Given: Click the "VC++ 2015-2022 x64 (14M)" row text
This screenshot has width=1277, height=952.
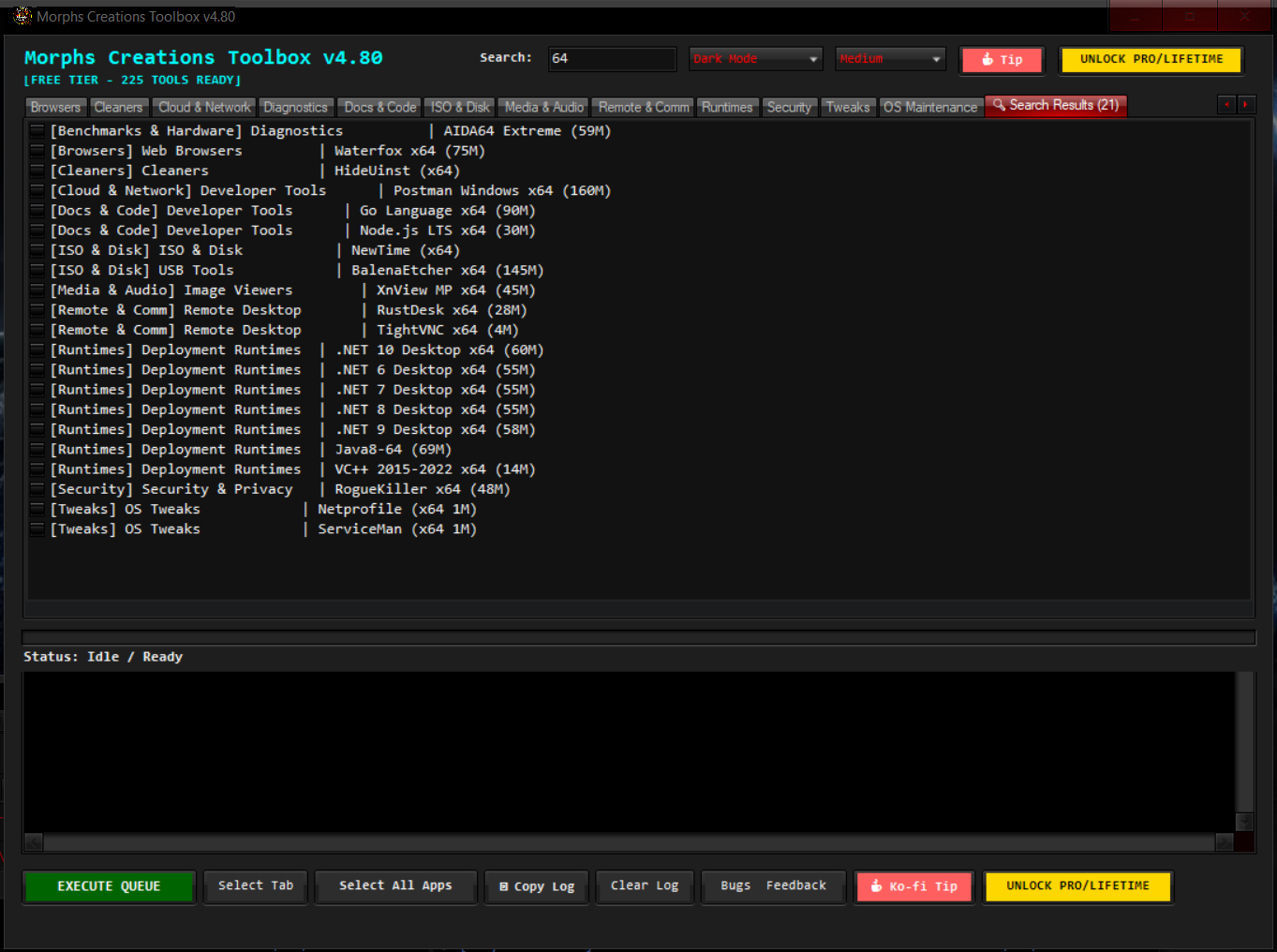Looking at the screenshot, I should 436,469.
